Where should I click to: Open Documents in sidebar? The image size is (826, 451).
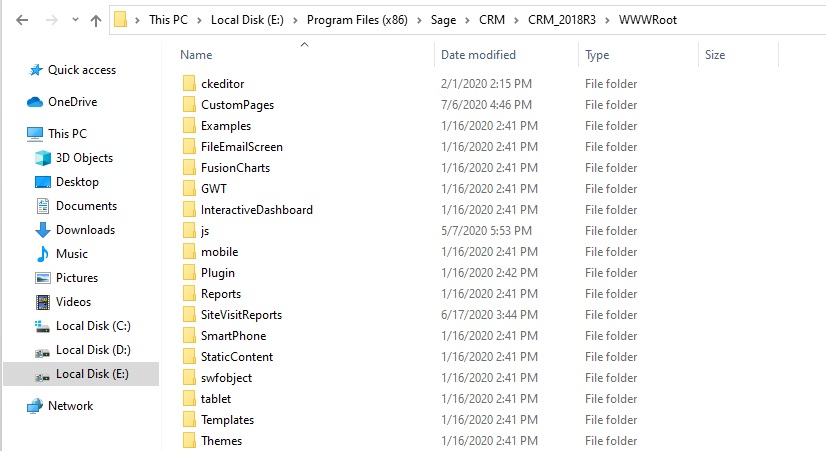point(86,206)
